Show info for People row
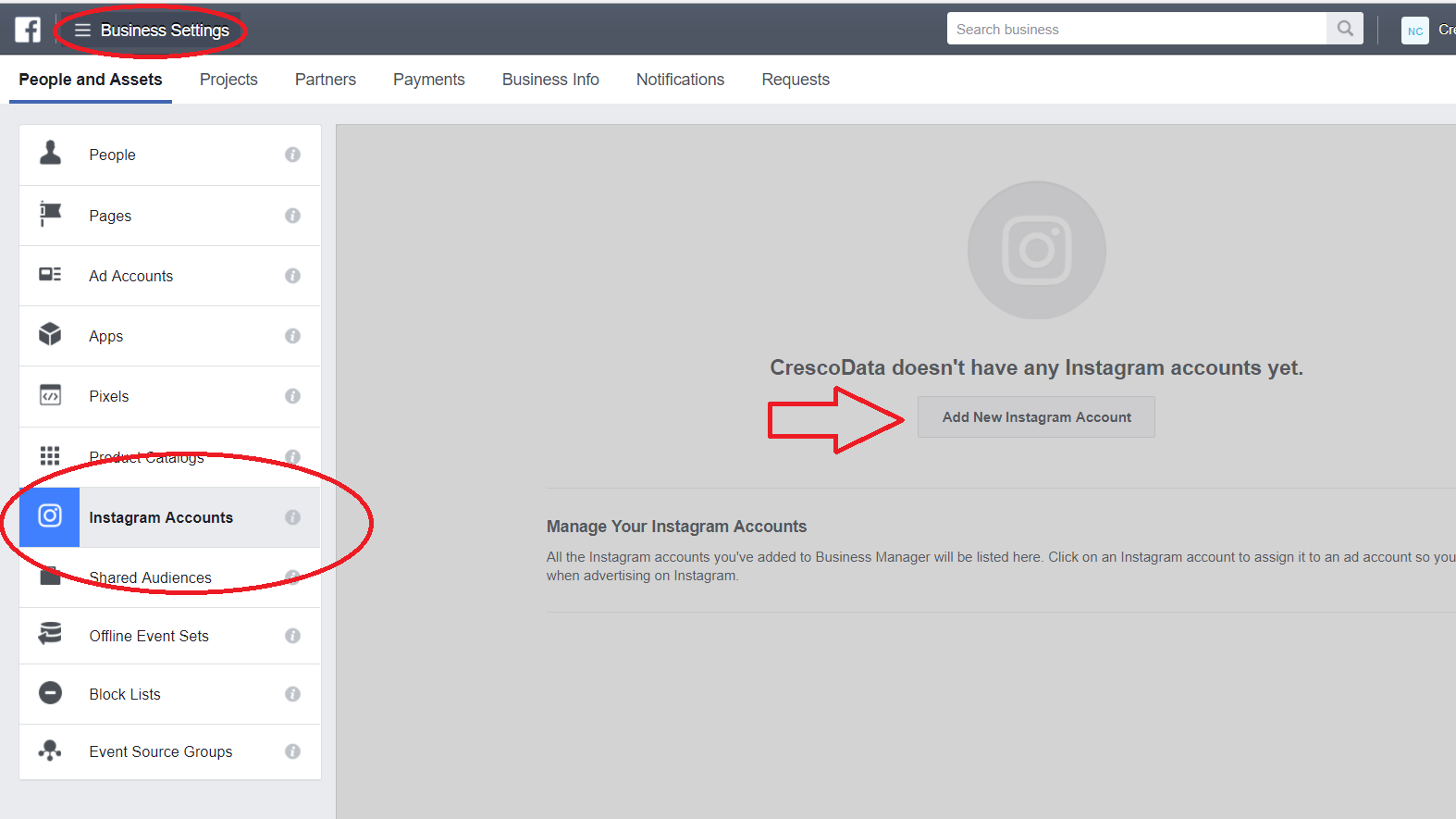This screenshot has width=1456, height=819. pyautogui.click(x=292, y=155)
